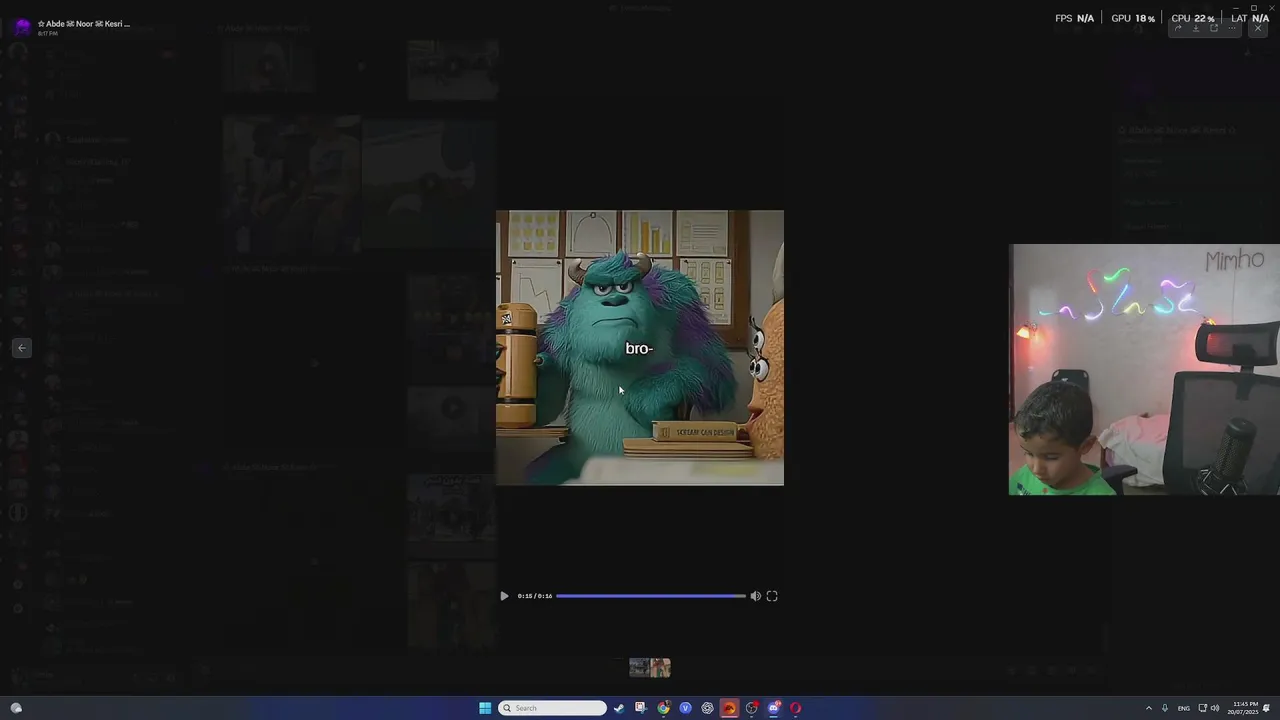
Task: Open the system volume tray icon
Action: (1215, 708)
